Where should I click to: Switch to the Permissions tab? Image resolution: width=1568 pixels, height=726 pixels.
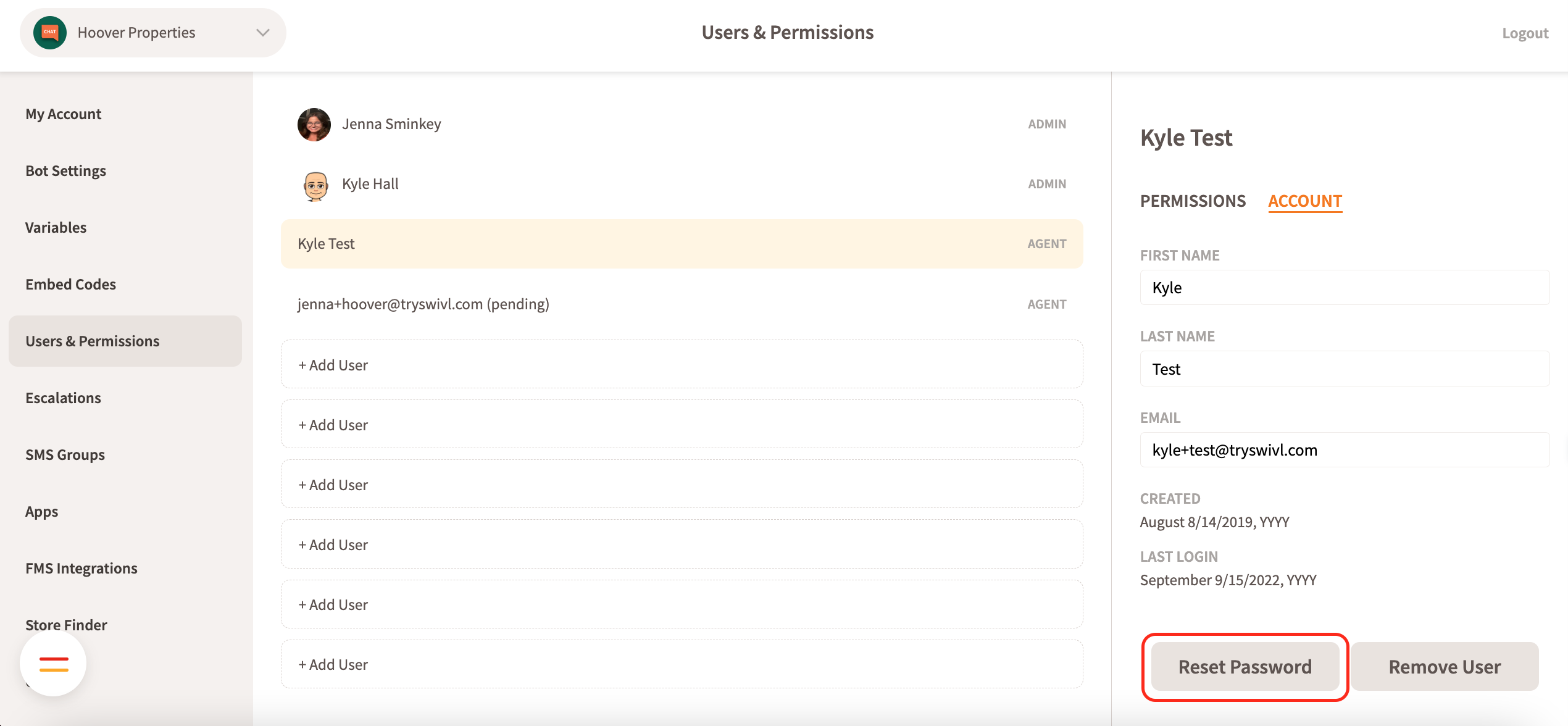[1193, 201]
